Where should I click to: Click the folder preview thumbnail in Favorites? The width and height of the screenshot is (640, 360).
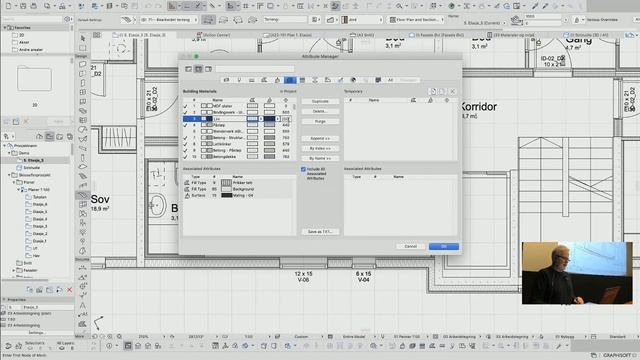point(34,78)
